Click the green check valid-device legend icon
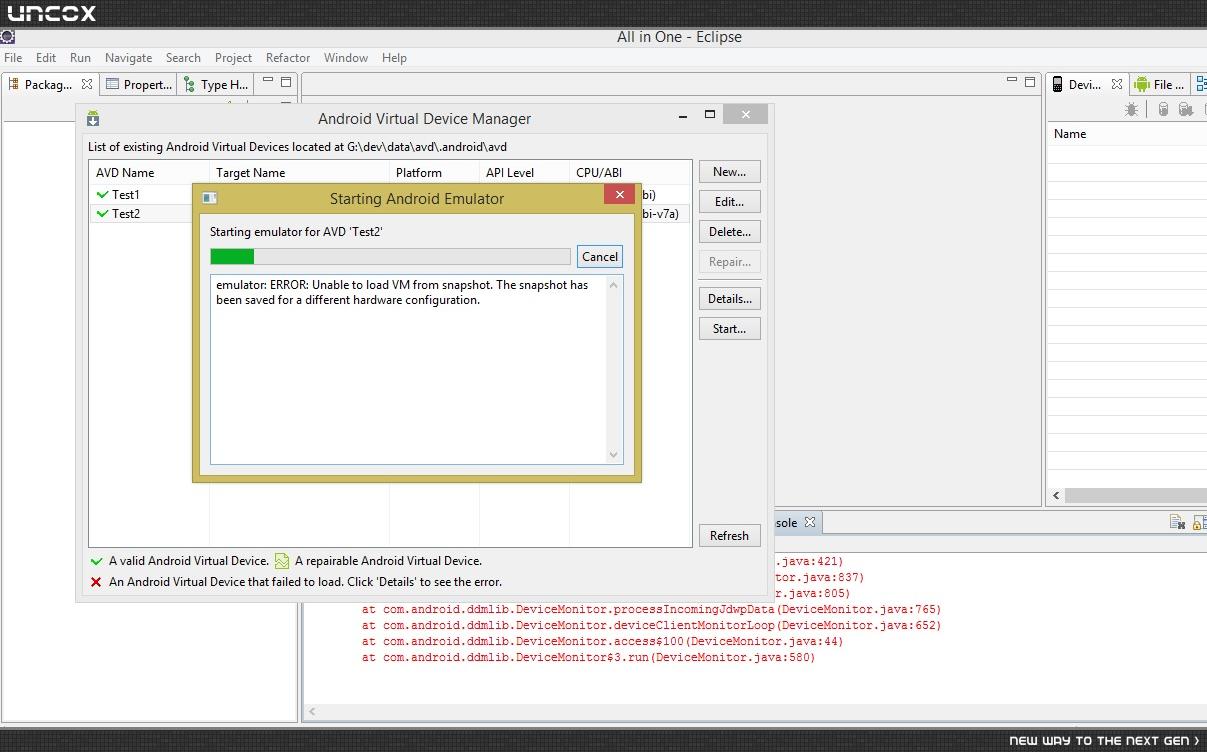1207x752 pixels. pyautogui.click(x=96, y=561)
